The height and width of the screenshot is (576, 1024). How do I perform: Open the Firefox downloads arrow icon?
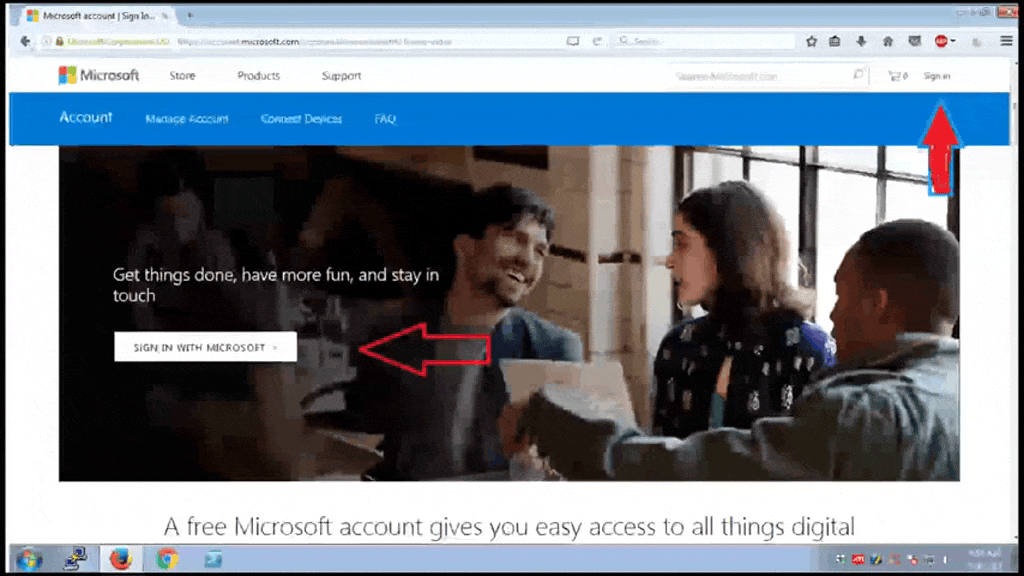tap(861, 42)
